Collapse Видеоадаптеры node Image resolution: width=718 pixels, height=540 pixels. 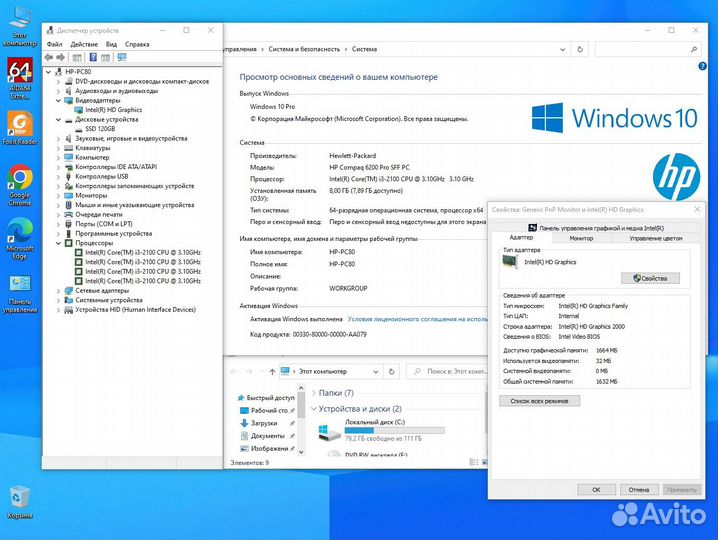click(x=58, y=100)
